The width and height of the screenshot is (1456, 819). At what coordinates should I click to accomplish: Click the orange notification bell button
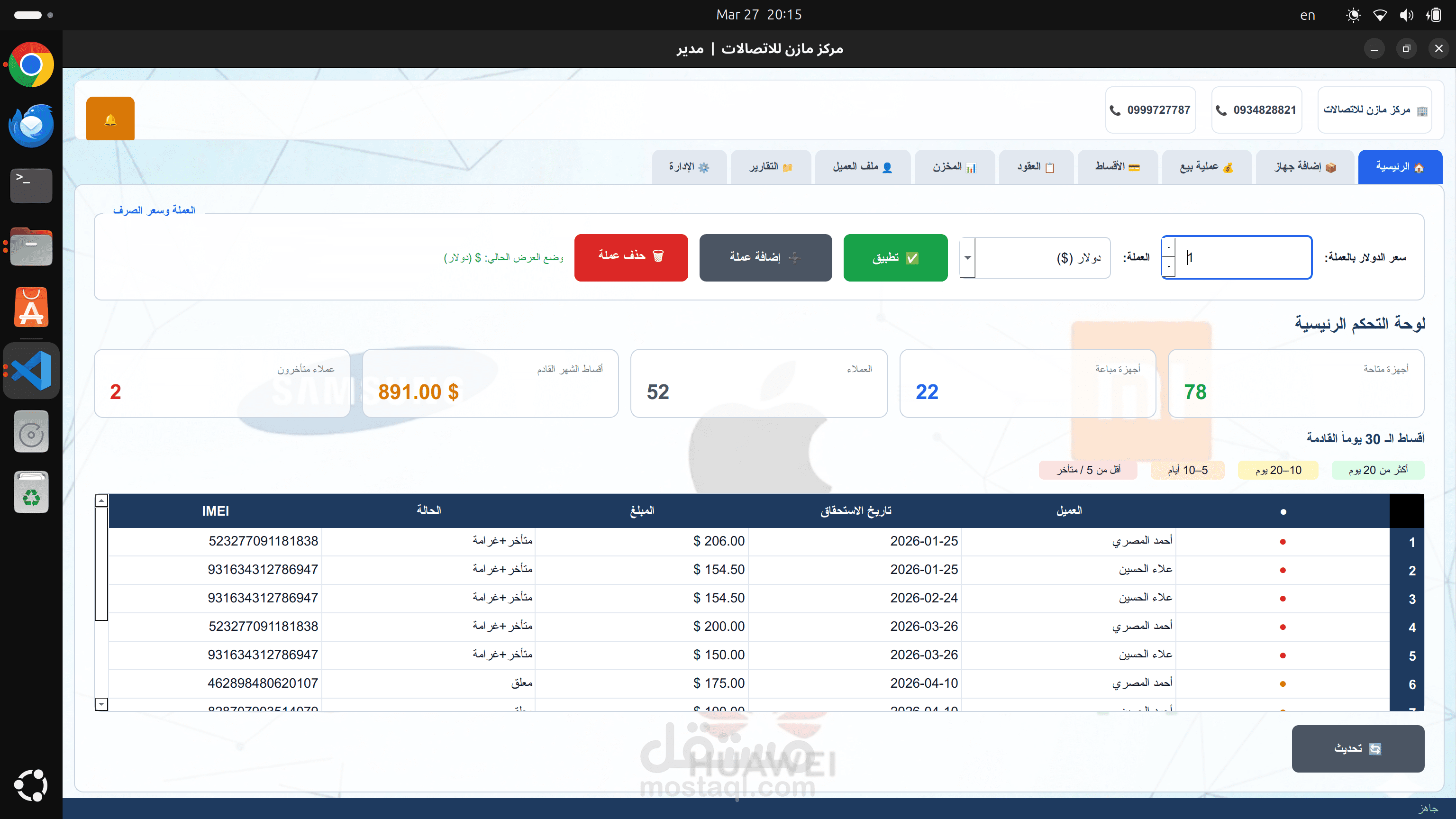(110, 119)
